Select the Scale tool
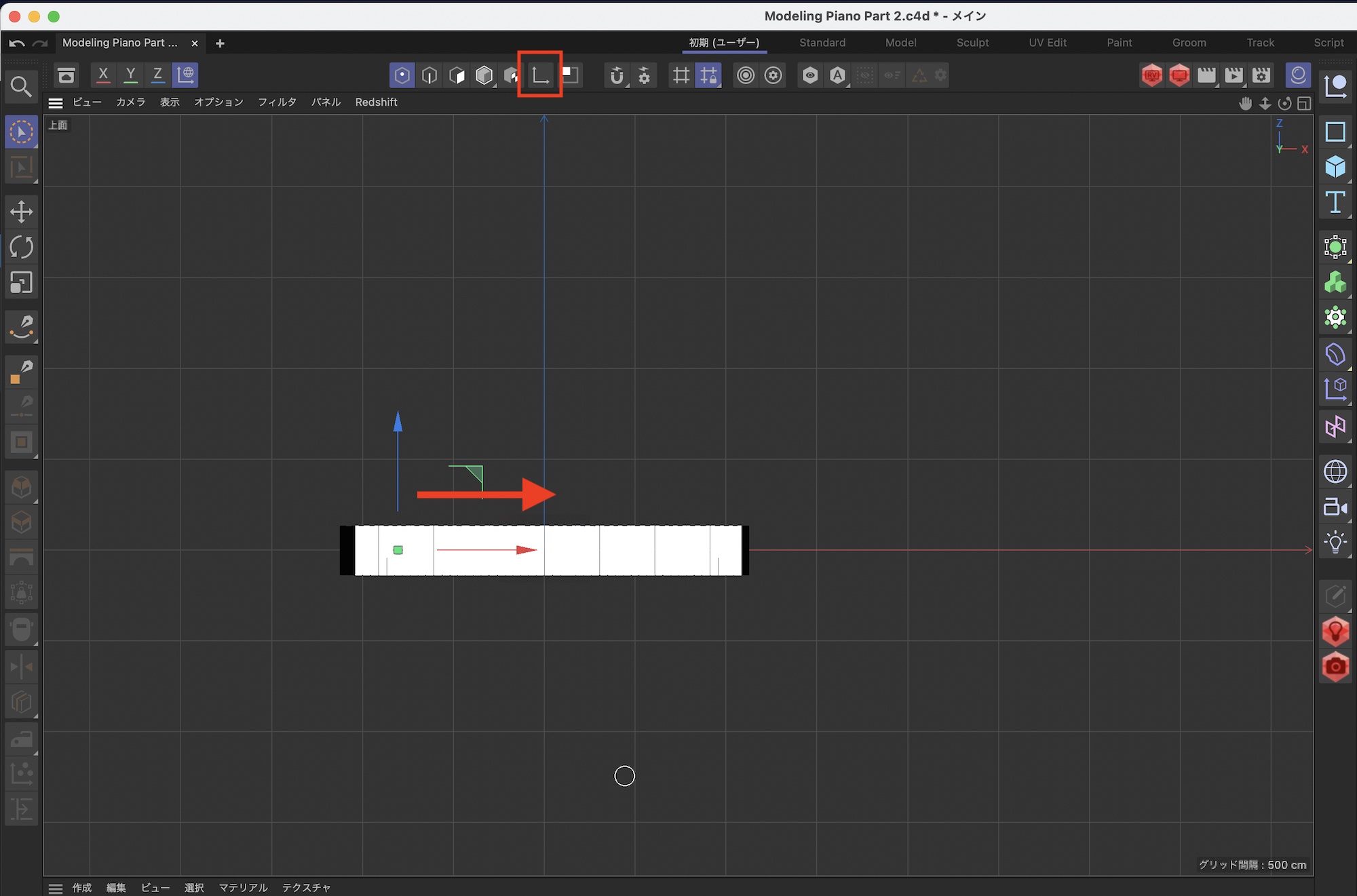The image size is (1357, 896). [x=21, y=283]
